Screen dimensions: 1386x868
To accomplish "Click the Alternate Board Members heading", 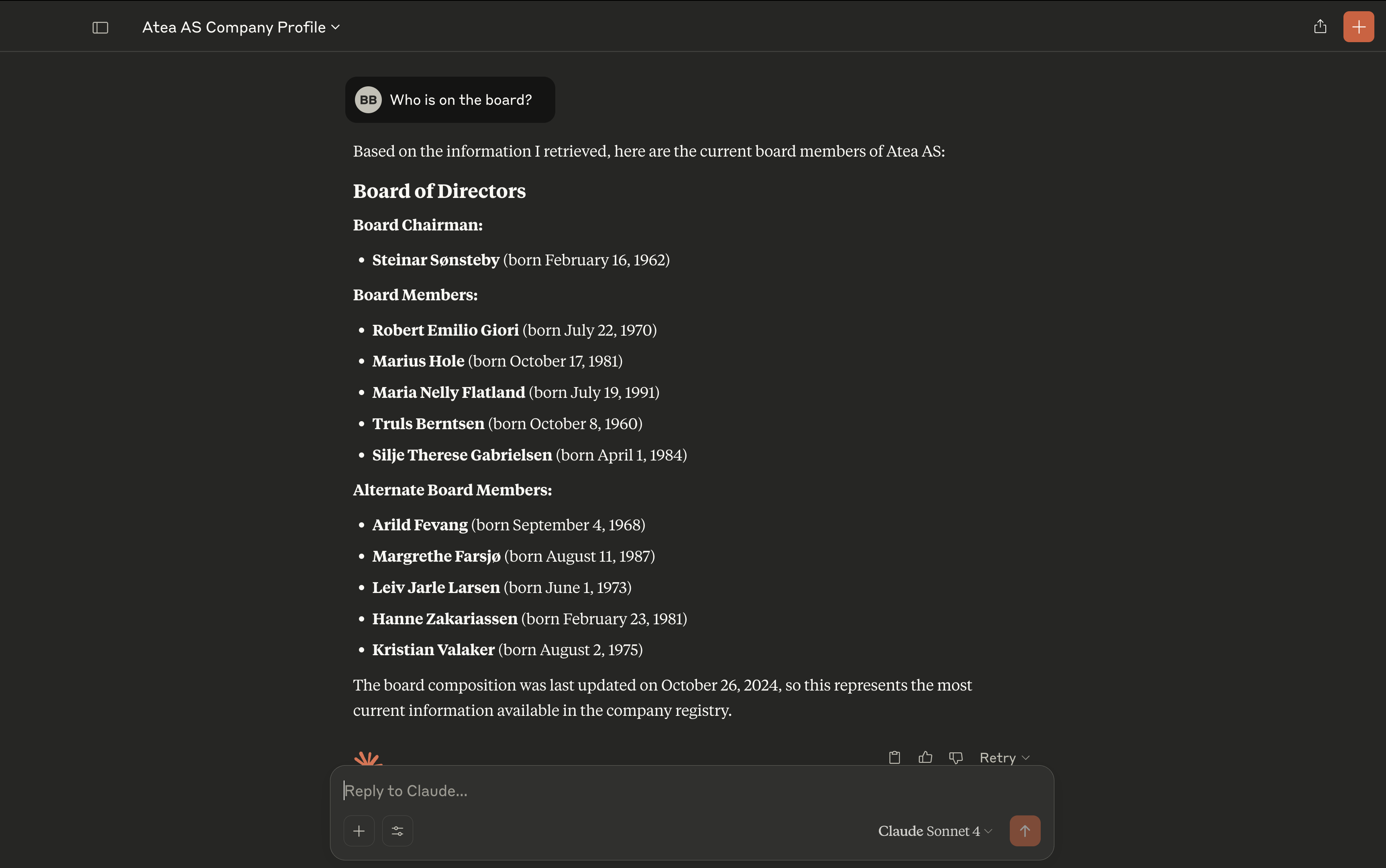I will point(452,490).
